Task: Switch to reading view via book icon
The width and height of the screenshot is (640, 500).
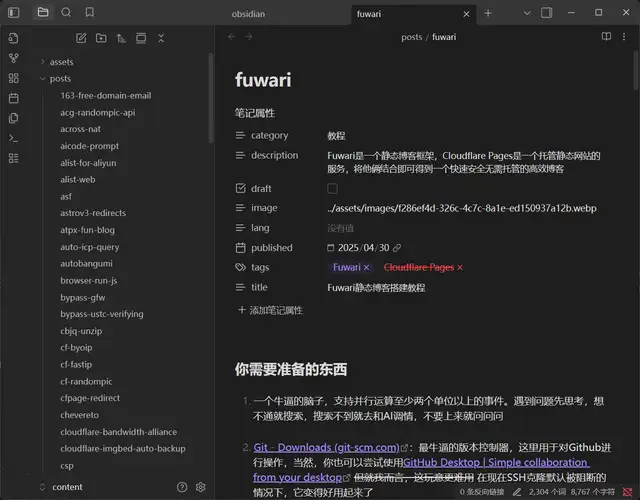Action: click(x=606, y=37)
